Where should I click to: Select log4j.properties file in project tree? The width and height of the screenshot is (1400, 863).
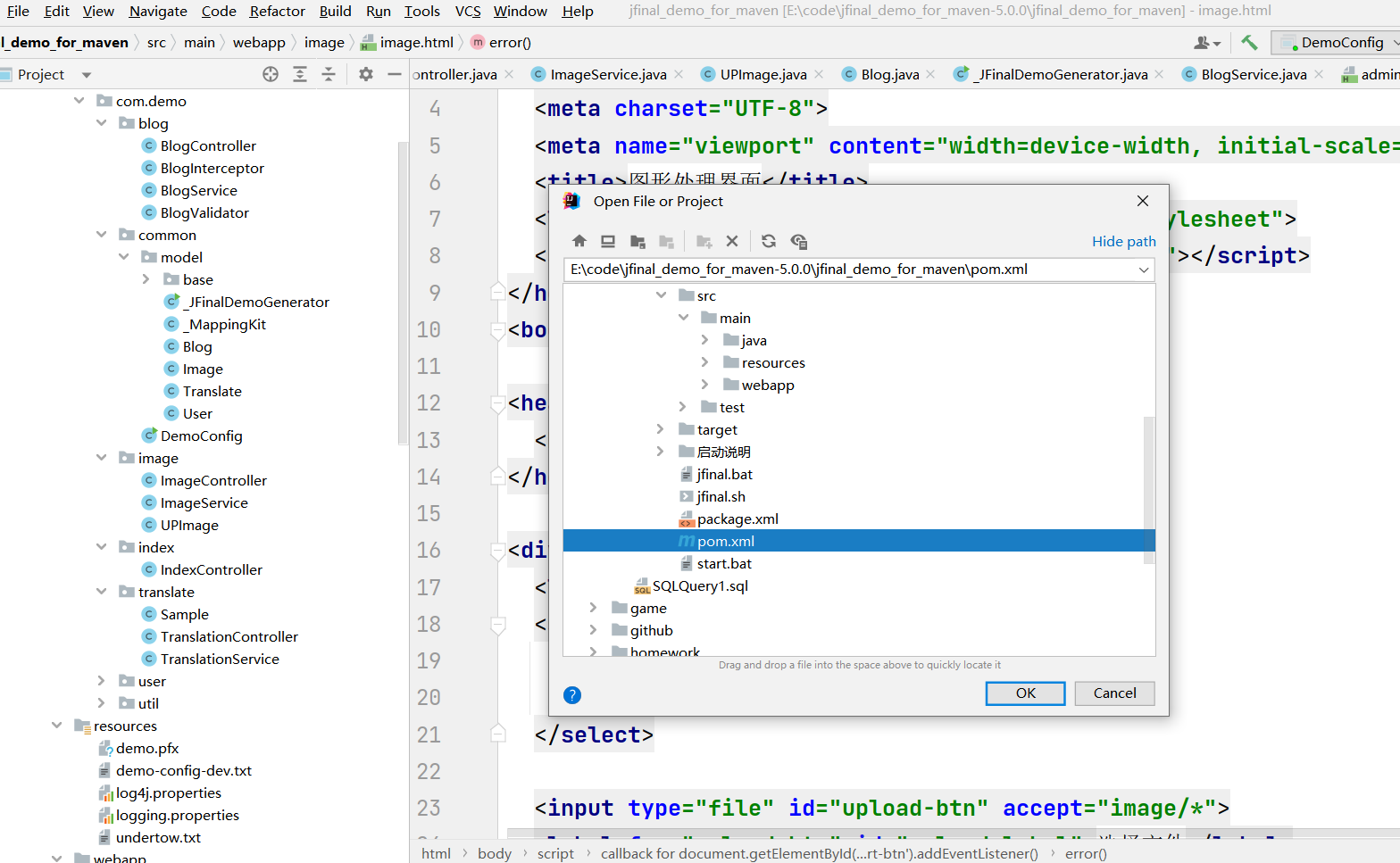pyautogui.click(x=168, y=792)
